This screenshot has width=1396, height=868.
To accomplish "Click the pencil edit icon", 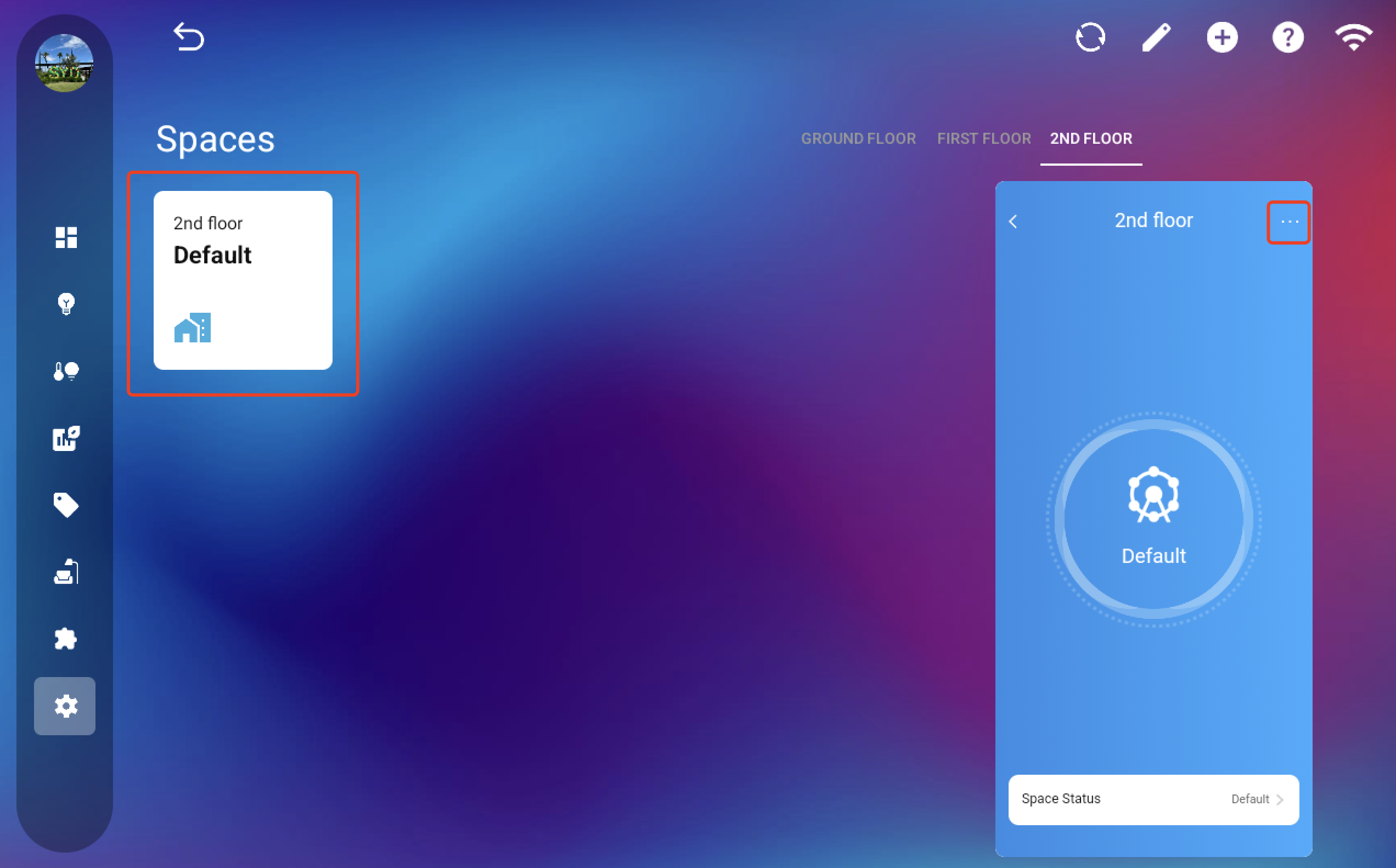I will tap(1156, 38).
